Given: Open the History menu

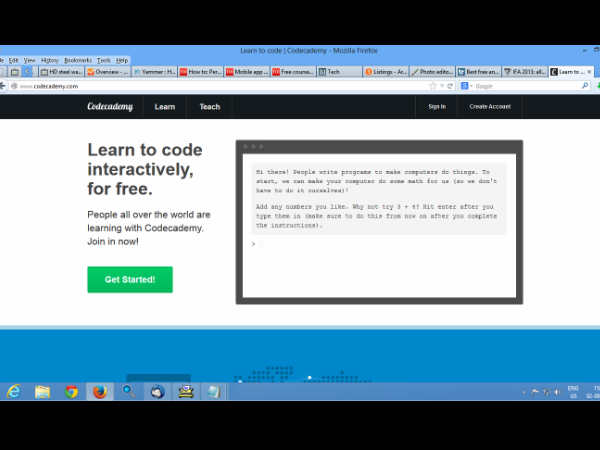Looking at the screenshot, I should tap(50, 60).
